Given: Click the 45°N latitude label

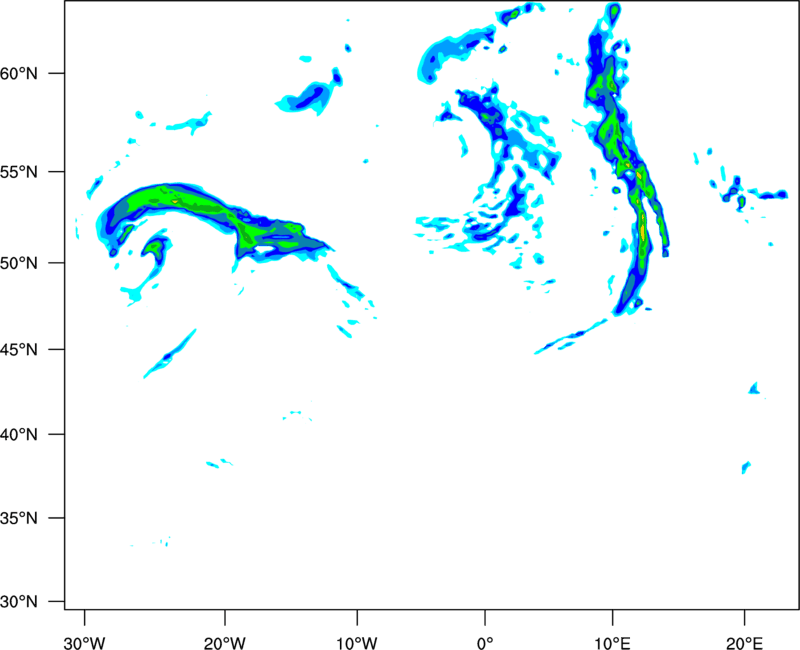Looking at the screenshot, I should coord(19,350).
